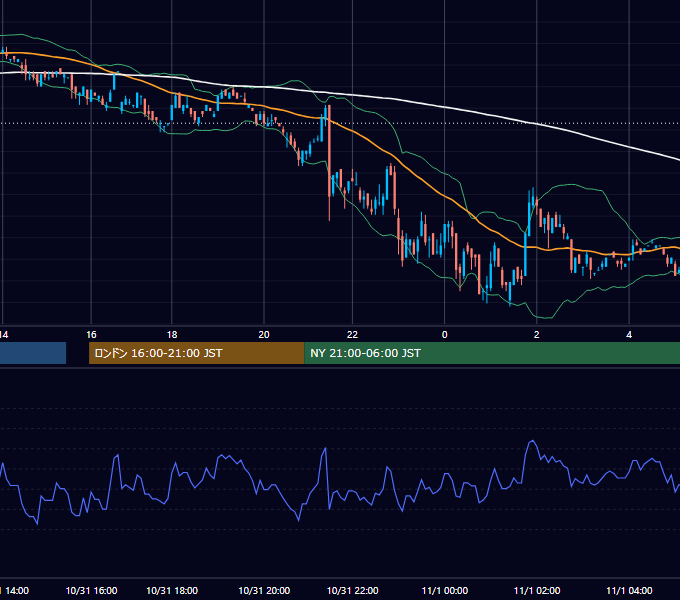Click the 10/31 22:00 date label

(353, 590)
